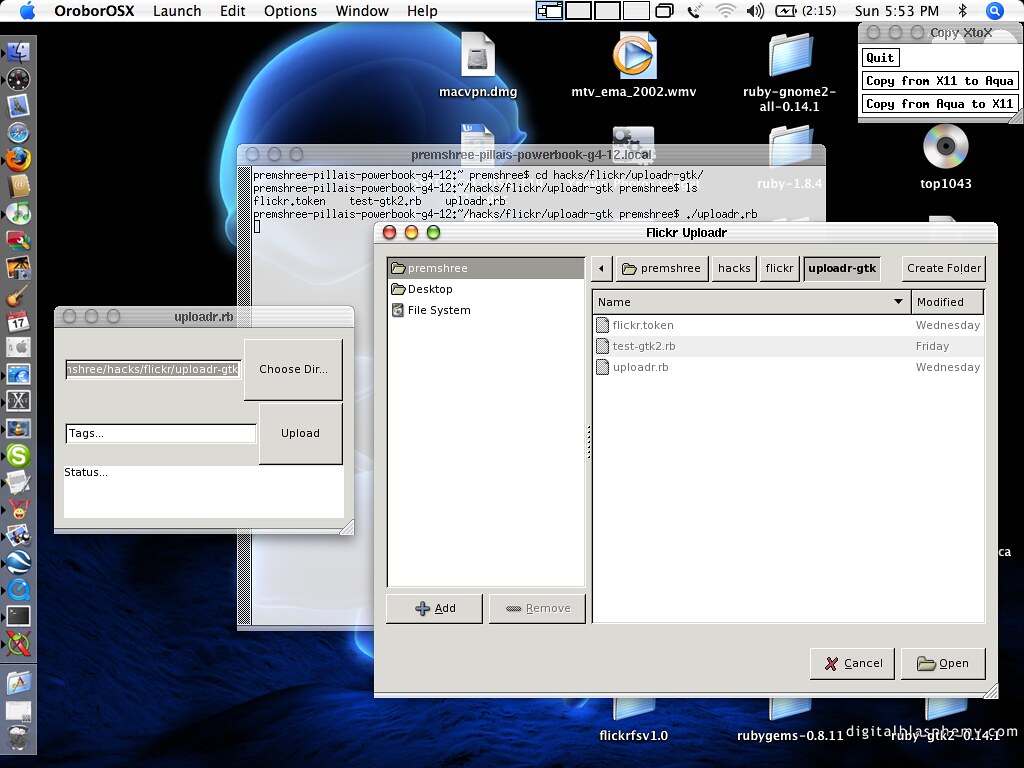Select test-gtk2.rb in file list
The width and height of the screenshot is (1024, 768).
click(644, 346)
